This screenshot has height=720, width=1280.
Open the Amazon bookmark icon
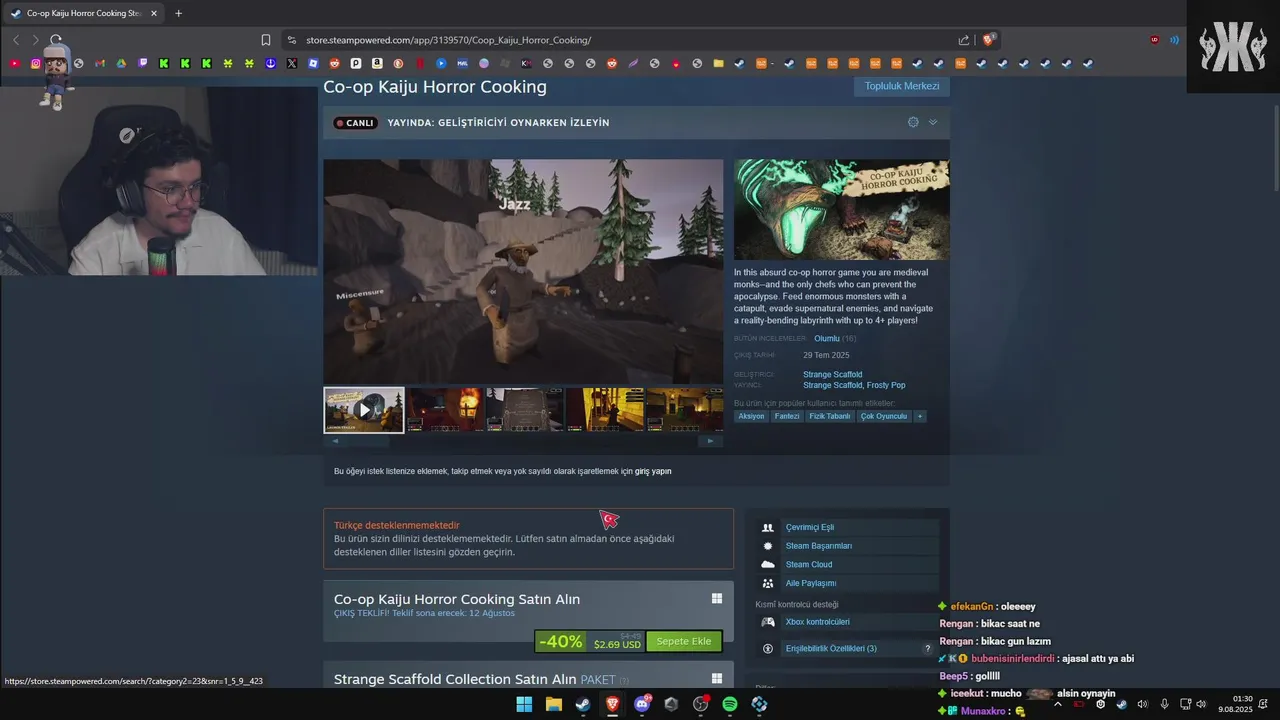(x=377, y=63)
